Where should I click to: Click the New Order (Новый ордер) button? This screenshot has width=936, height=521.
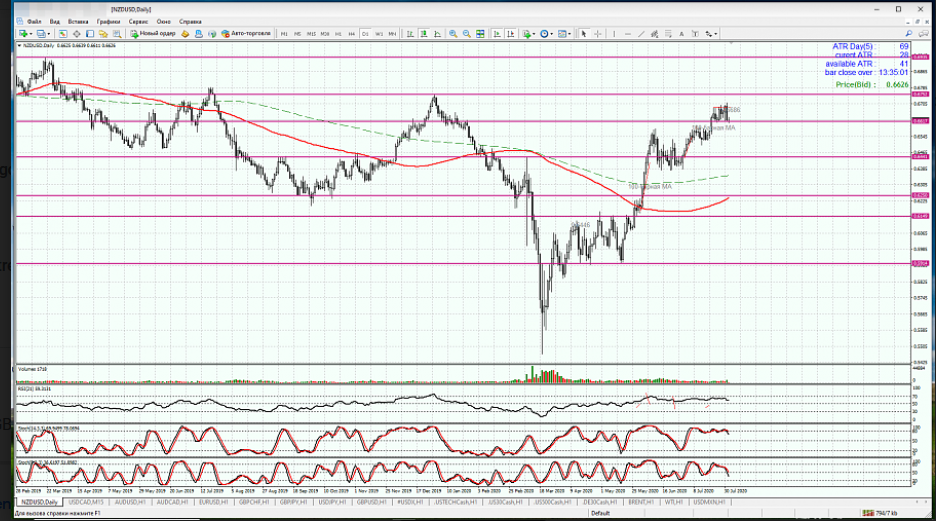click(154, 34)
